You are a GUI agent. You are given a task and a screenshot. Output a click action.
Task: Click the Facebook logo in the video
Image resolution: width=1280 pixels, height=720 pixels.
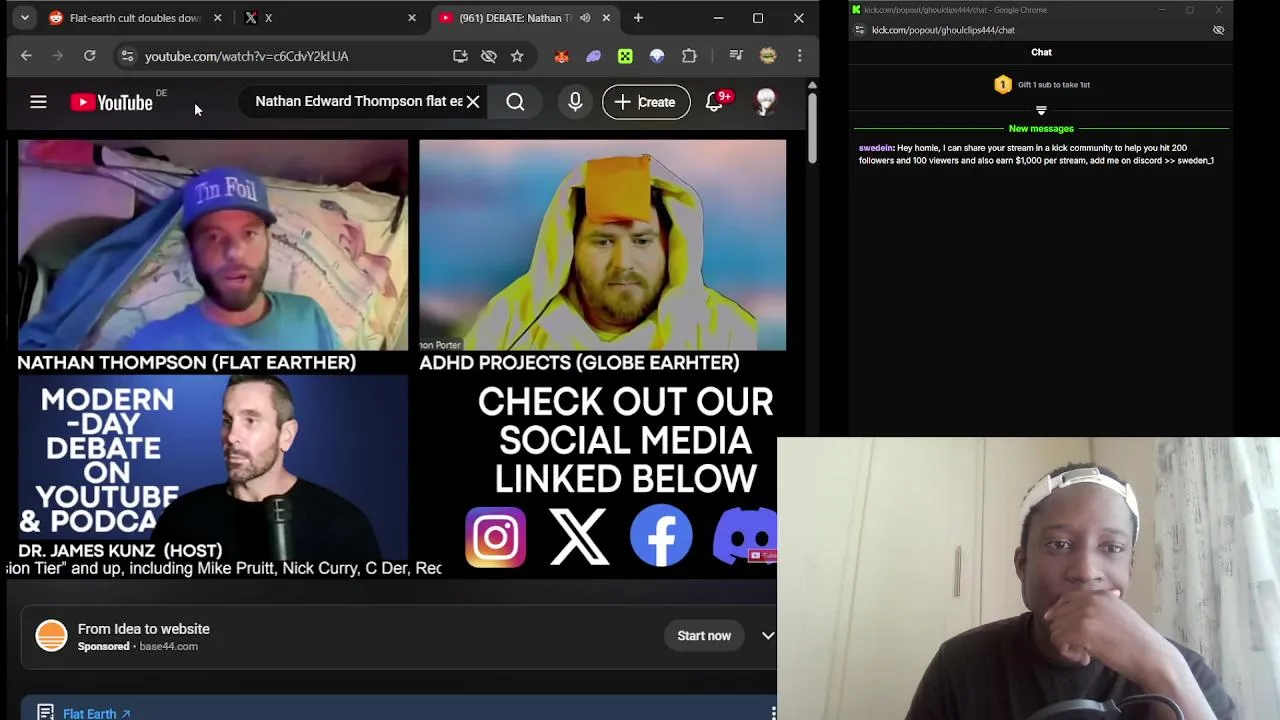(661, 537)
